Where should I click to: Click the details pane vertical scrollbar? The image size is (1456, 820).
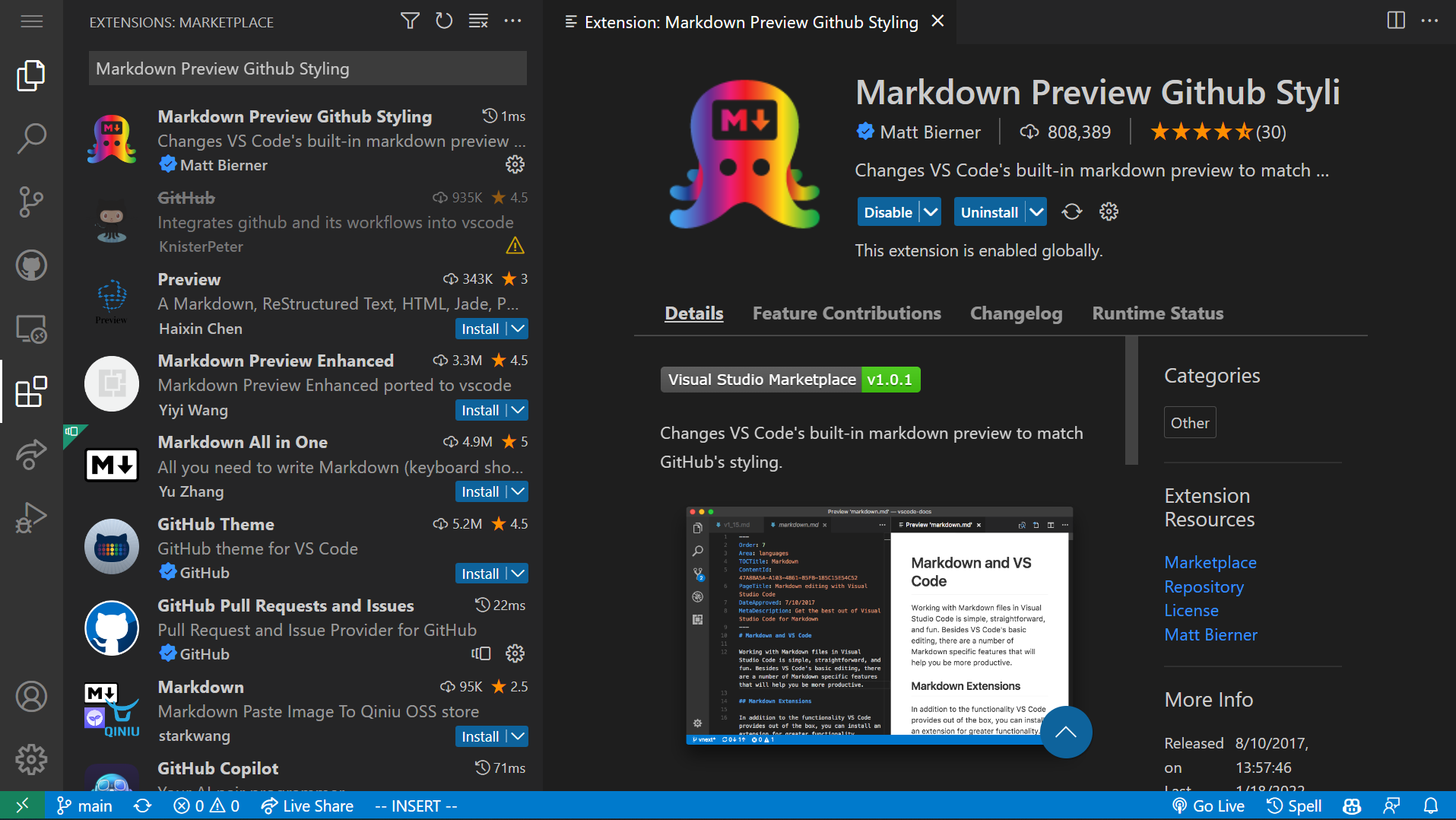pyautogui.click(x=1131, y=400)
